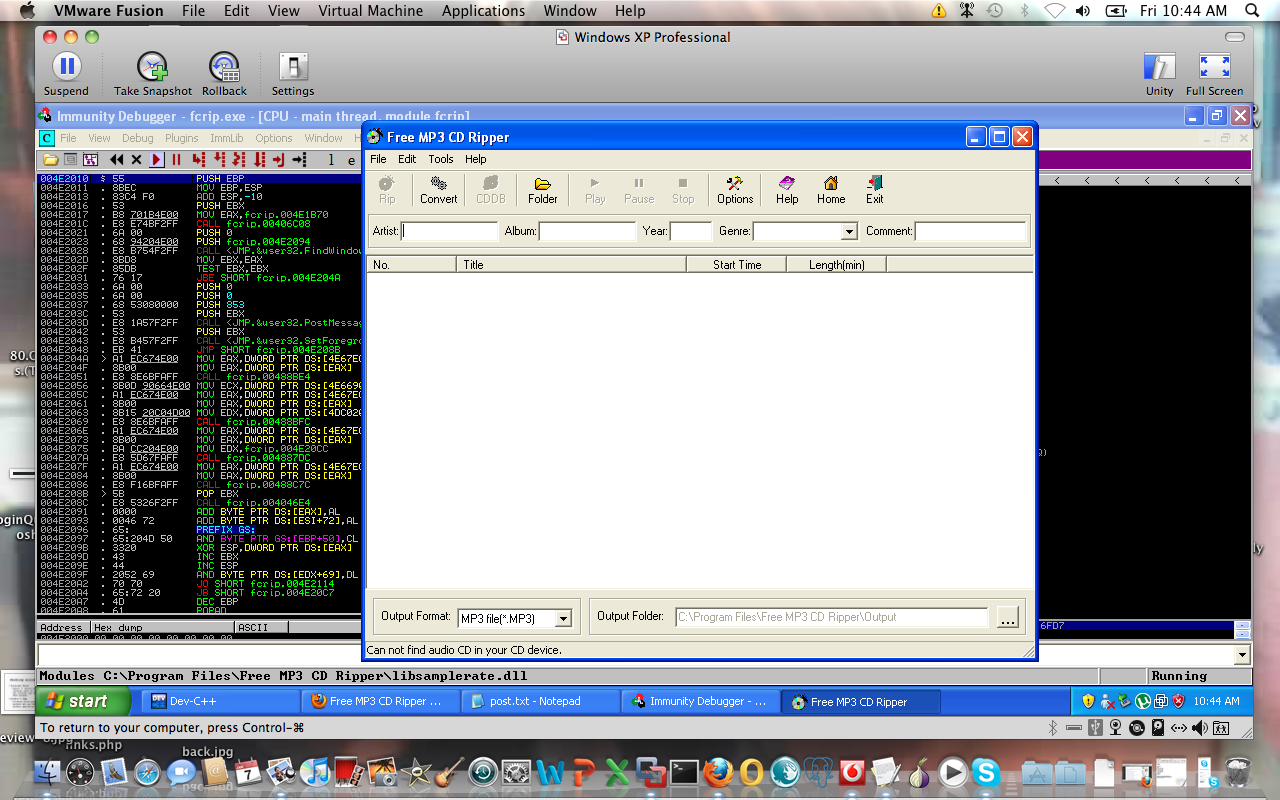1280x800 pixels.
Task: Switch to Dev-C++ taskbar item
Action: 220,701
